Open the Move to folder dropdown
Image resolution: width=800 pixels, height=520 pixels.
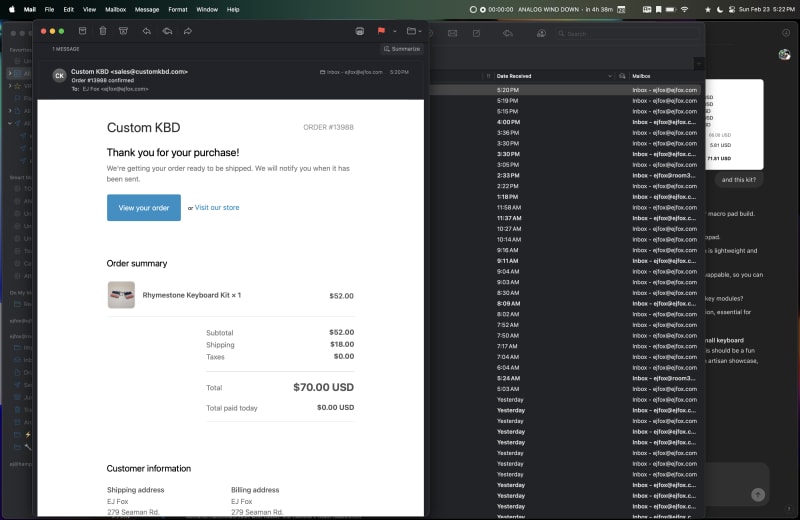click(x=414, y=31)
